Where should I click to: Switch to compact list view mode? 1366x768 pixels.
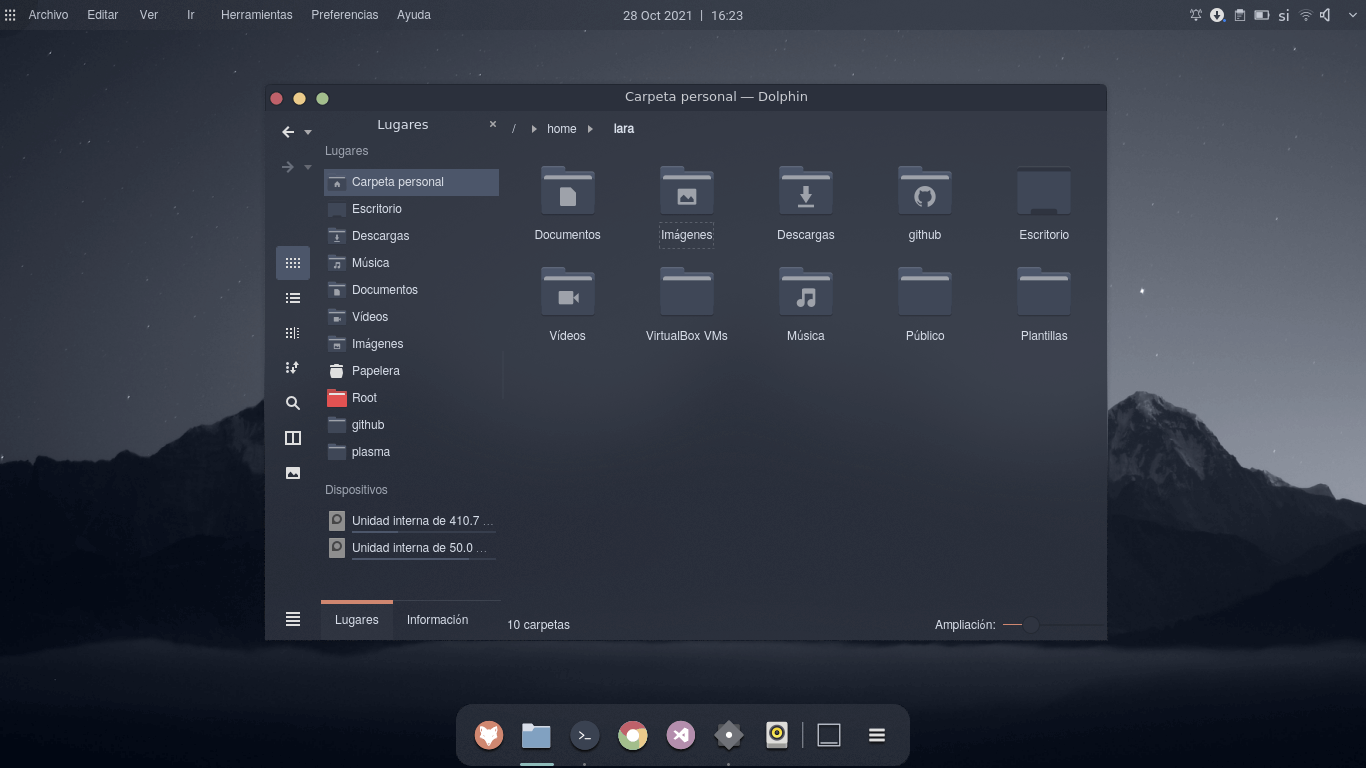293,298
